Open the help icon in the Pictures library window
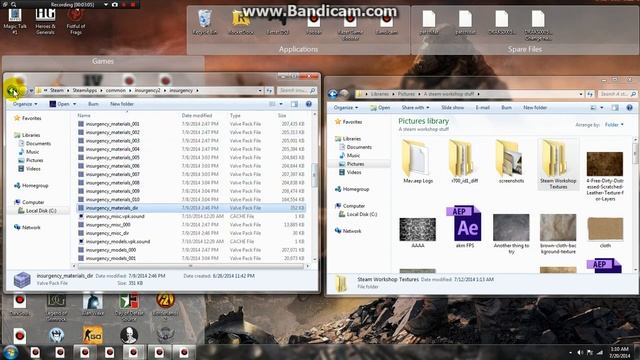Viewport: 640px width, 360px height. coord(629,108)
